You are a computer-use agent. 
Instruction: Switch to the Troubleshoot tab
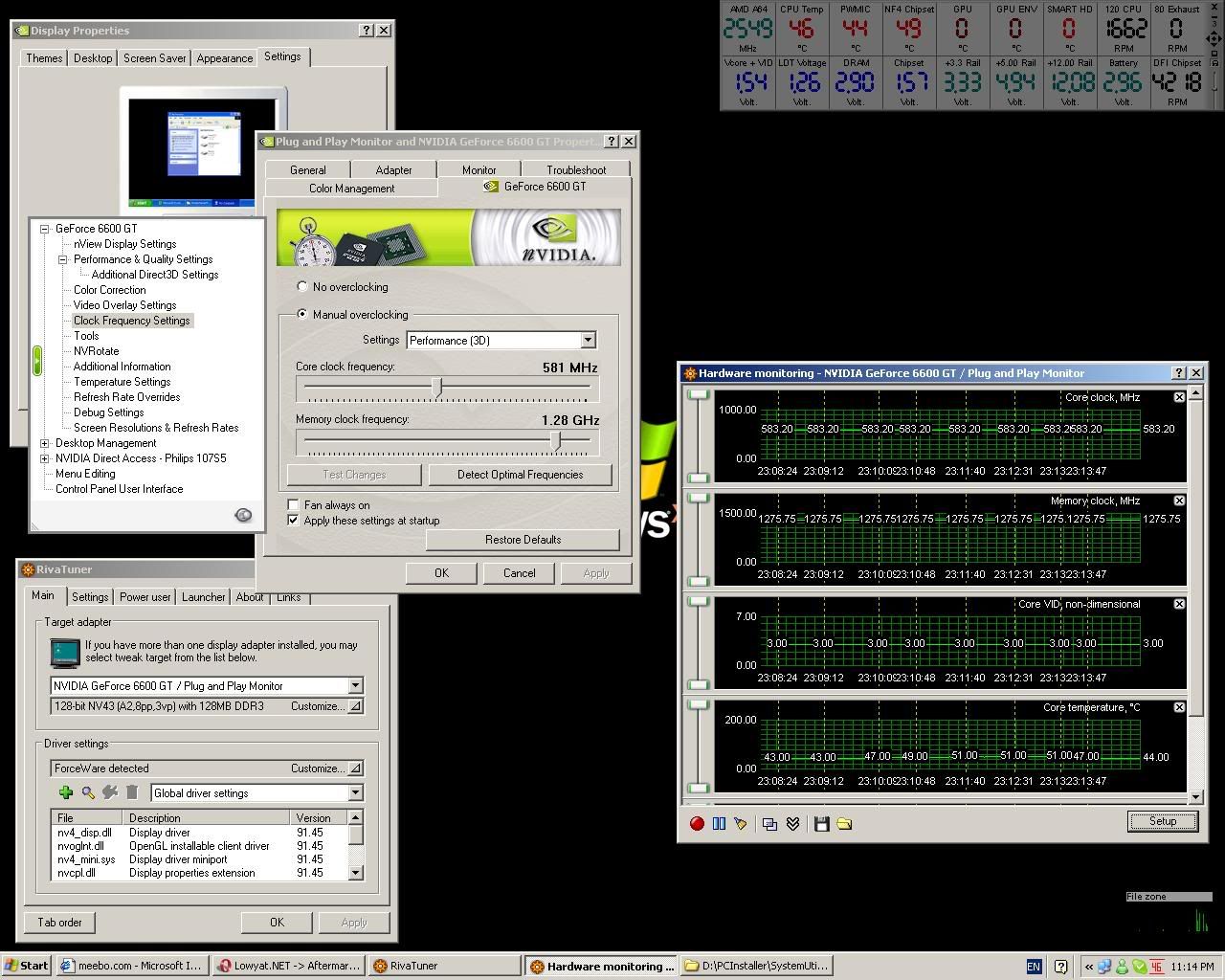pos(576,169)
